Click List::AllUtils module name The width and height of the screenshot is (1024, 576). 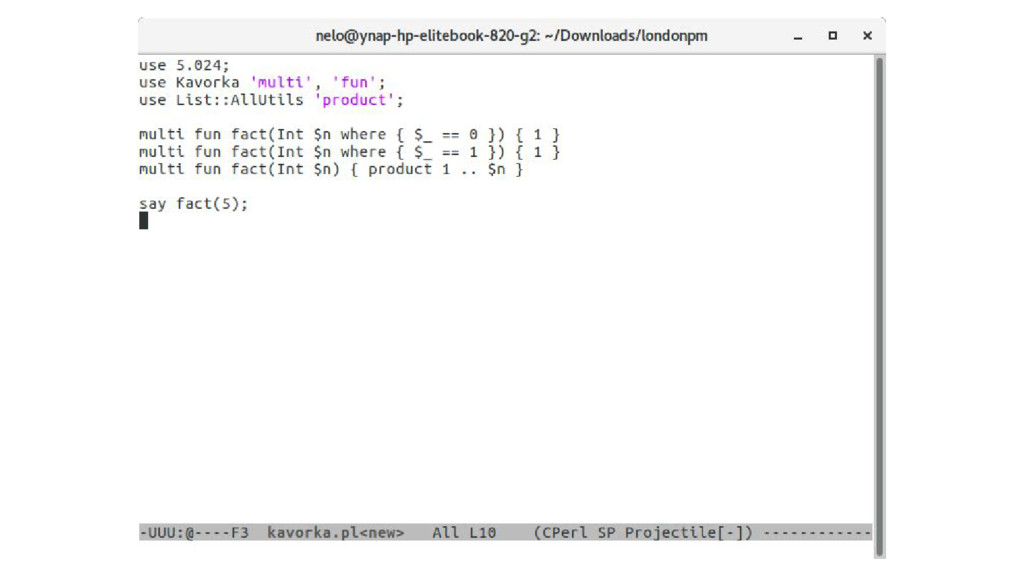[x=240, y=100]
